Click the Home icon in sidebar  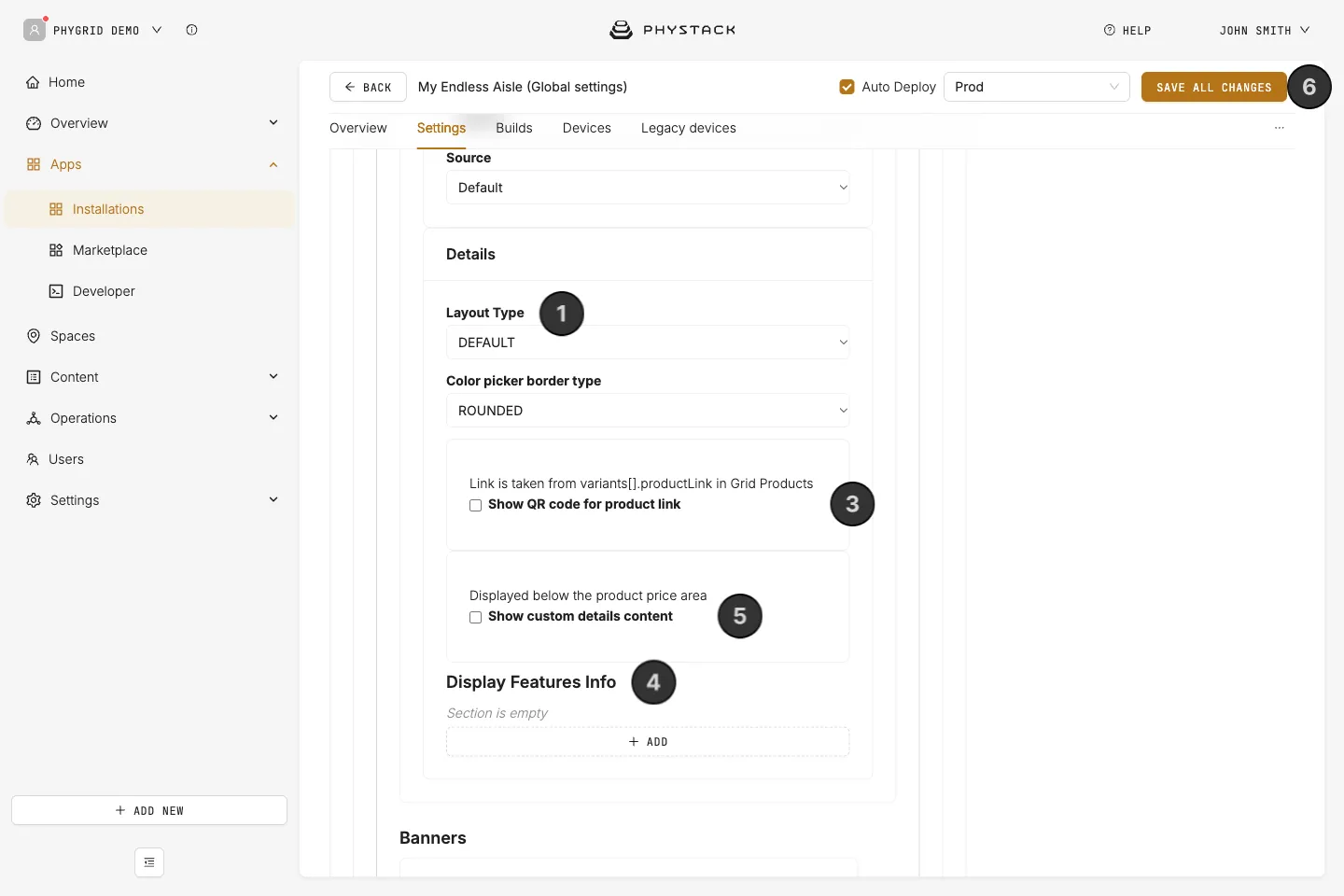(x=34, y=82)
